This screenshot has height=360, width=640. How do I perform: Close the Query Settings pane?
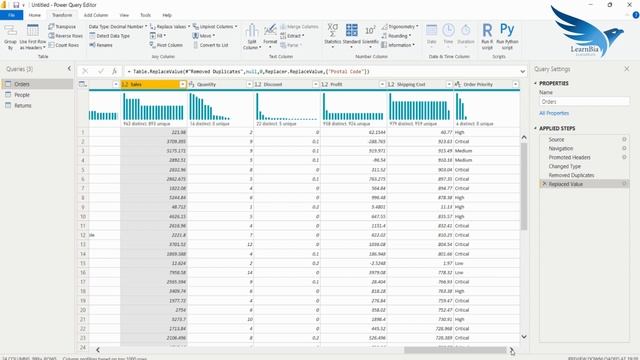click(627, 69)
